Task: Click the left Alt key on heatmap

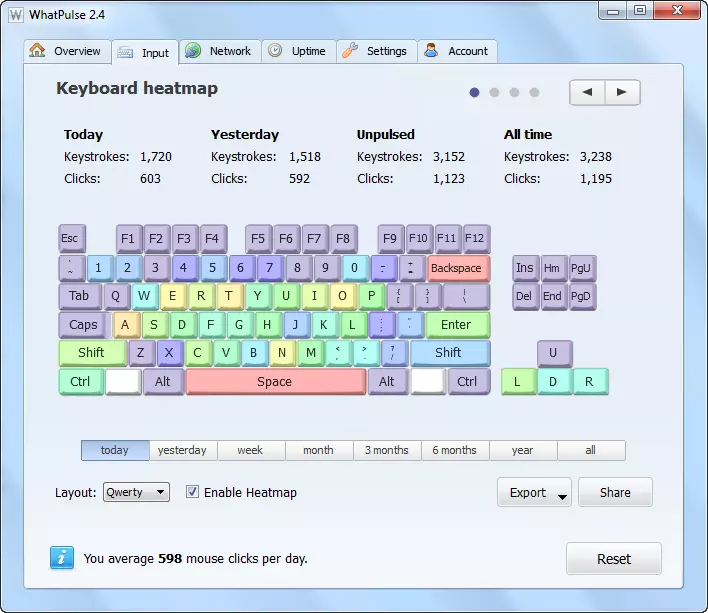Action: tap(163, 381)
